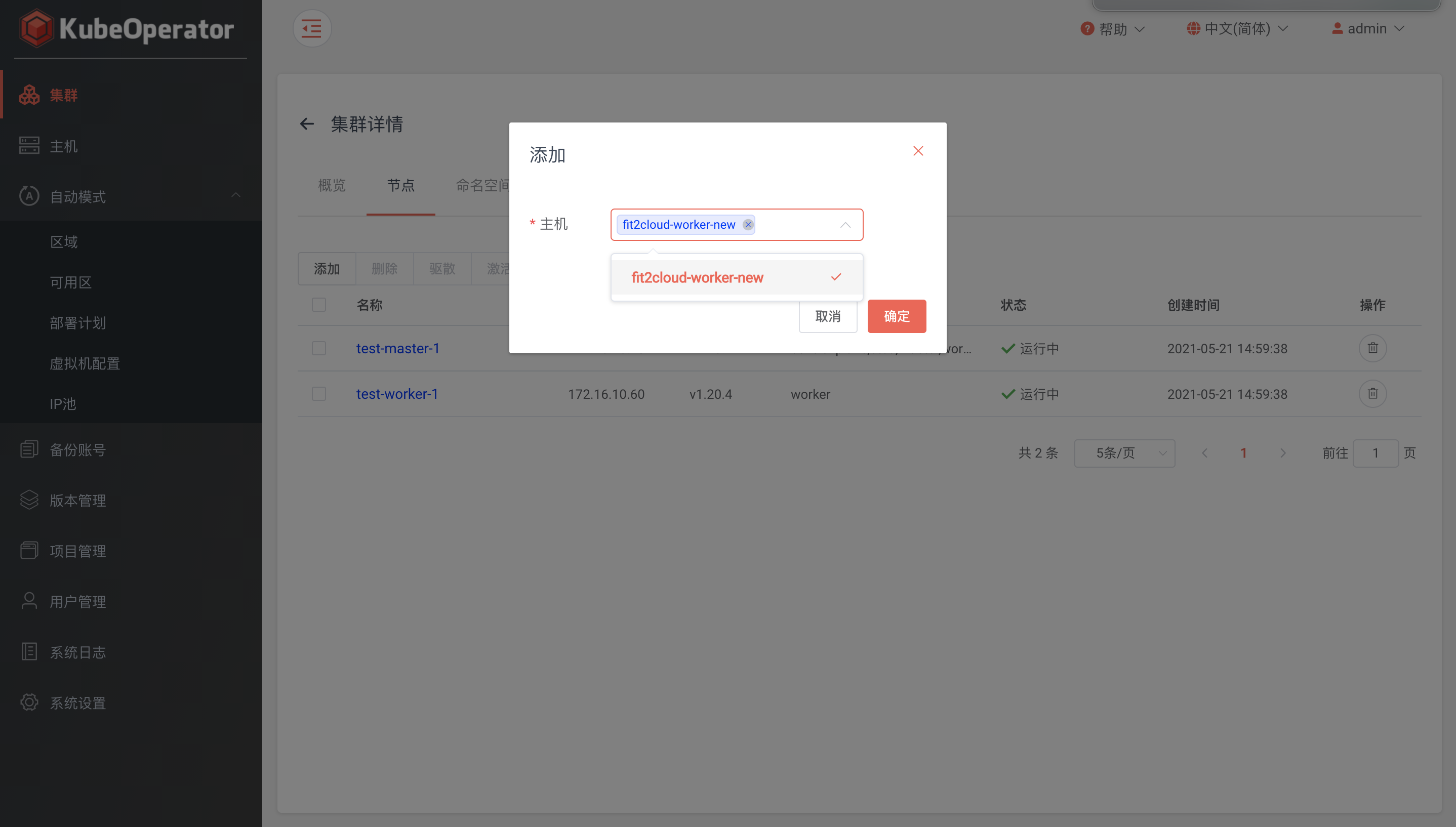Viewport: 1456px width, 827px height.
Task: Click the 主机 server icon in the sidebar
Action: pyautogui.click(x=29, y=146)
